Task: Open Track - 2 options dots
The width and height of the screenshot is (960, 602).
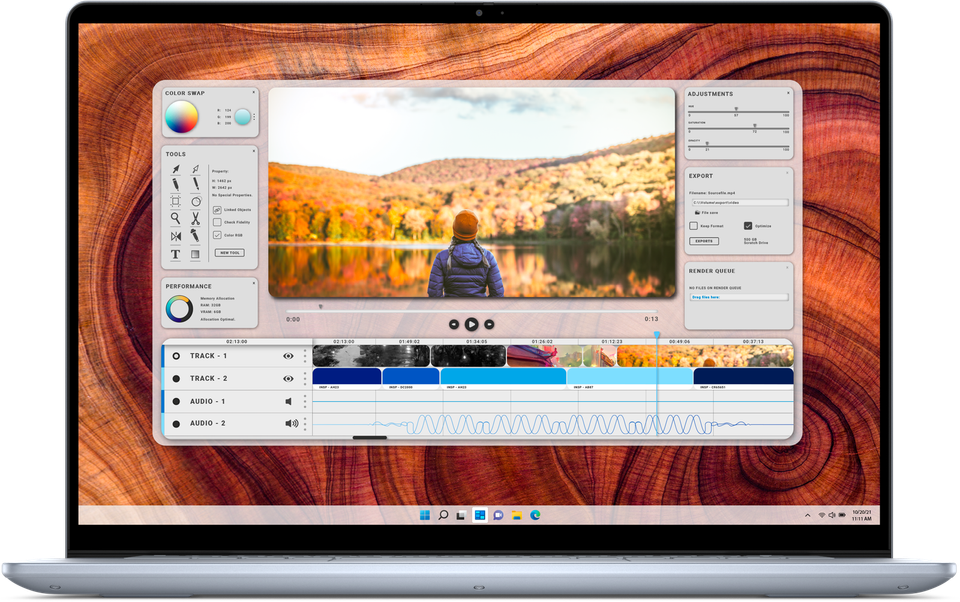Action: coord(305,378)
